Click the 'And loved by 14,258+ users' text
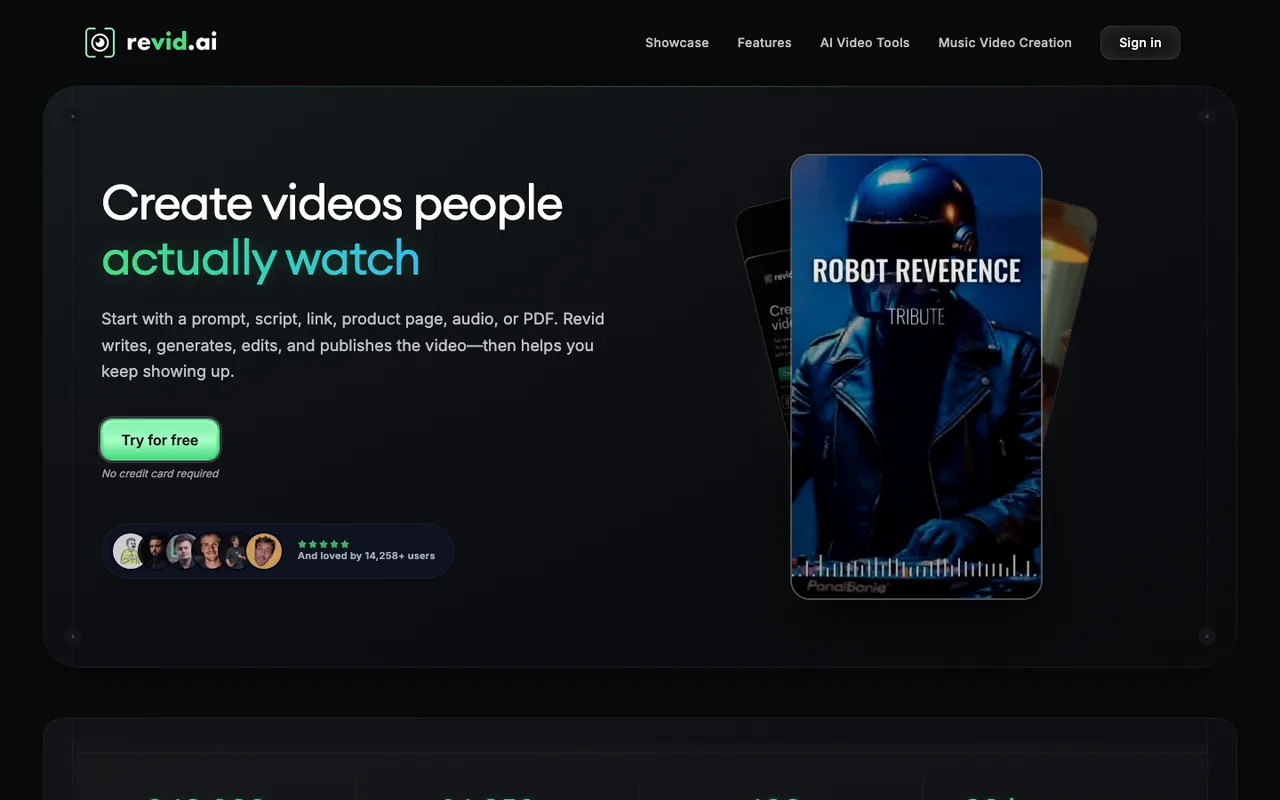1280x800 pixels. point(366,556)
